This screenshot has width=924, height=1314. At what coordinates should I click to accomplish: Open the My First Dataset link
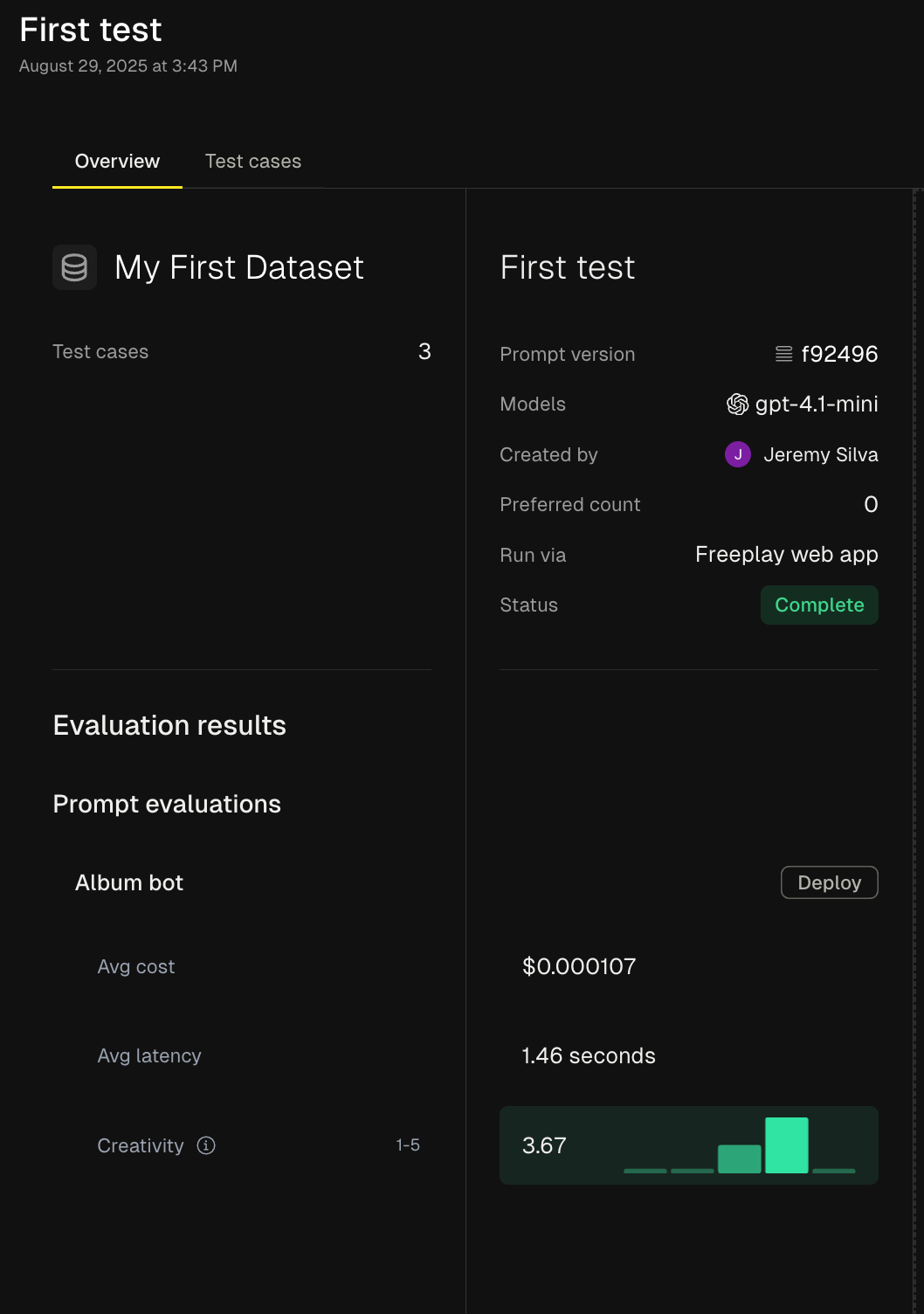tap(238, 267)
